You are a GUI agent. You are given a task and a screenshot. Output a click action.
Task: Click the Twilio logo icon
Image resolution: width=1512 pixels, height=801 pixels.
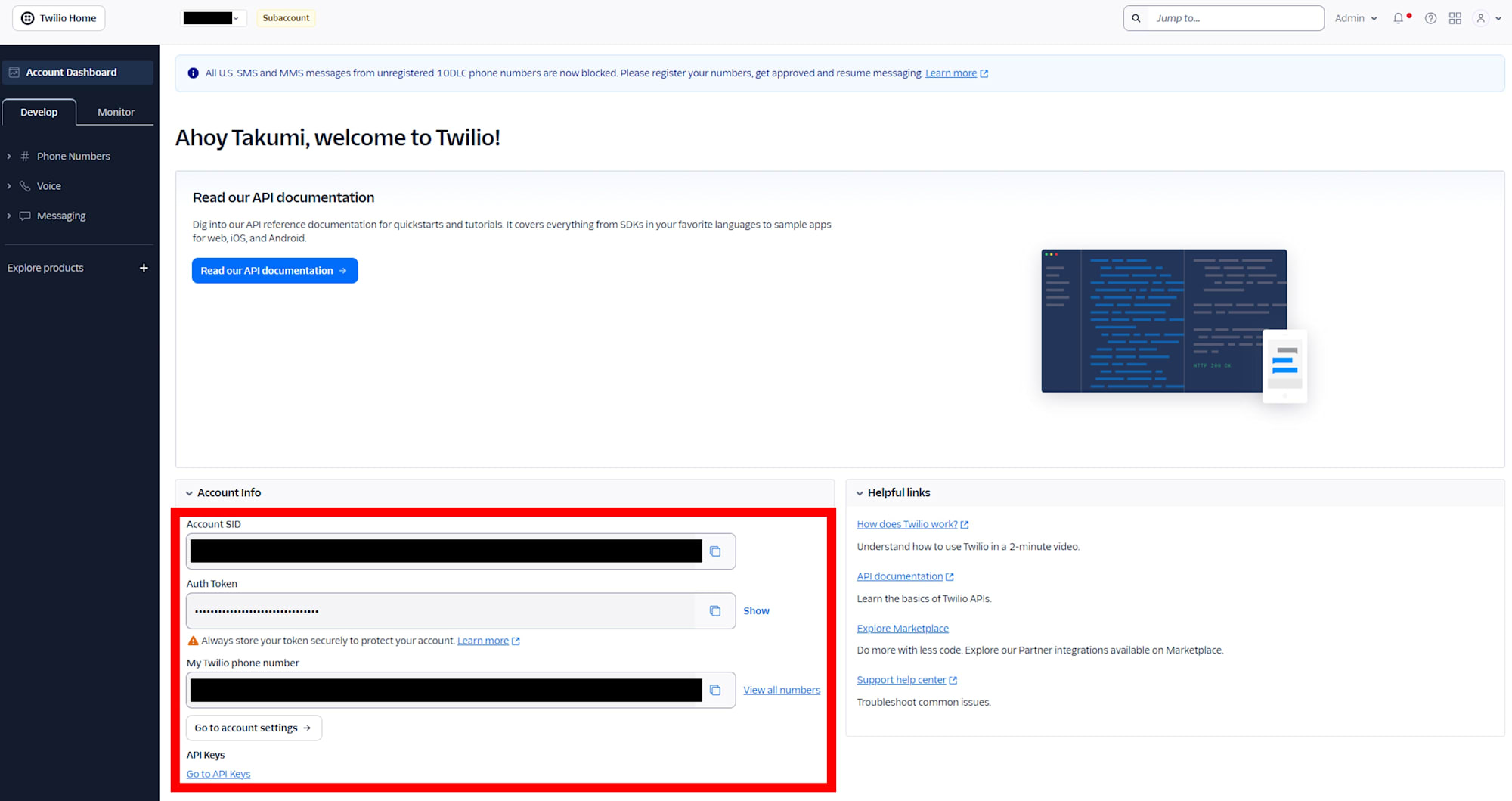[27, 18]
